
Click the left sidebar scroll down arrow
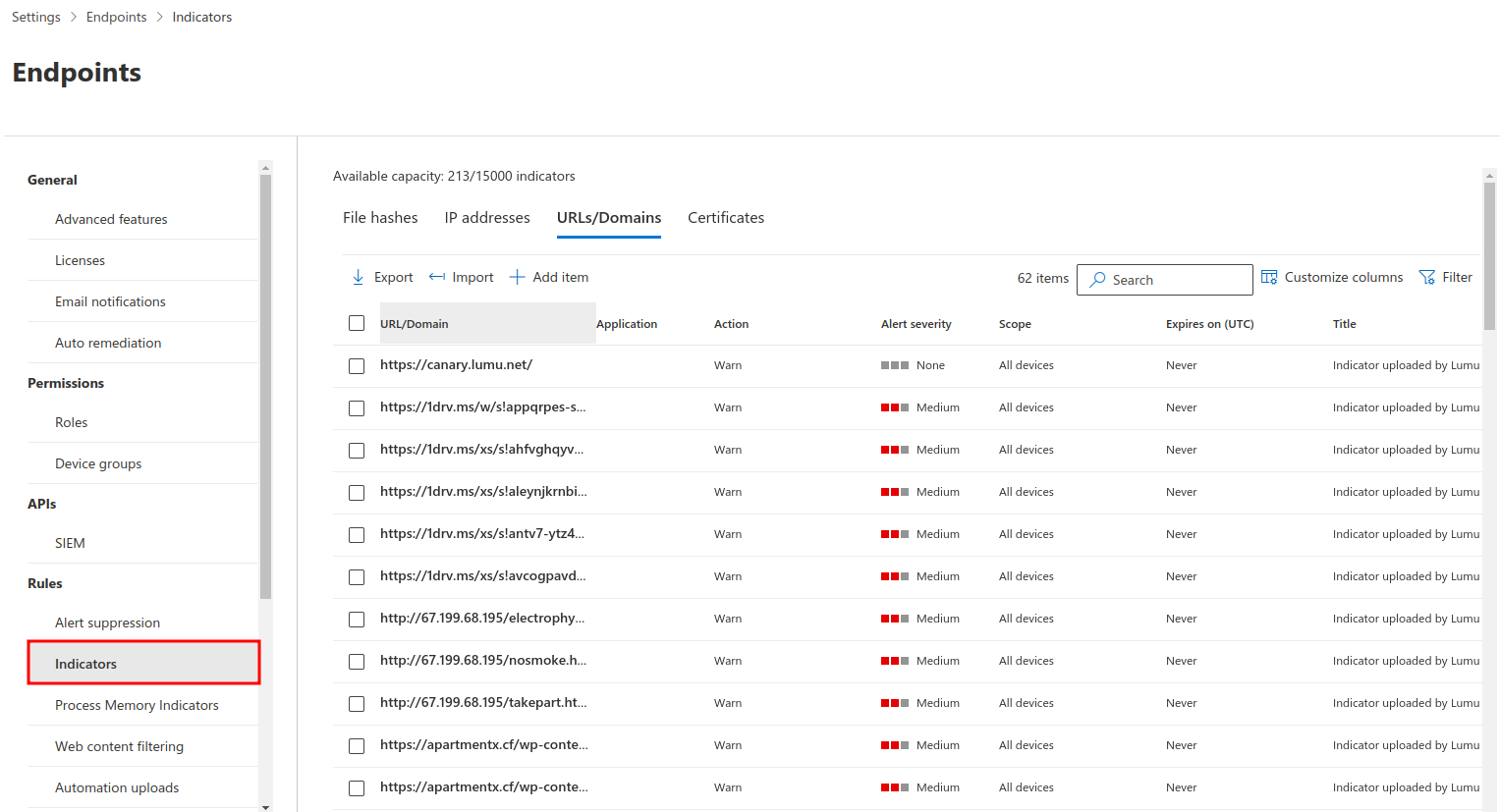click(x=265, y=806)
